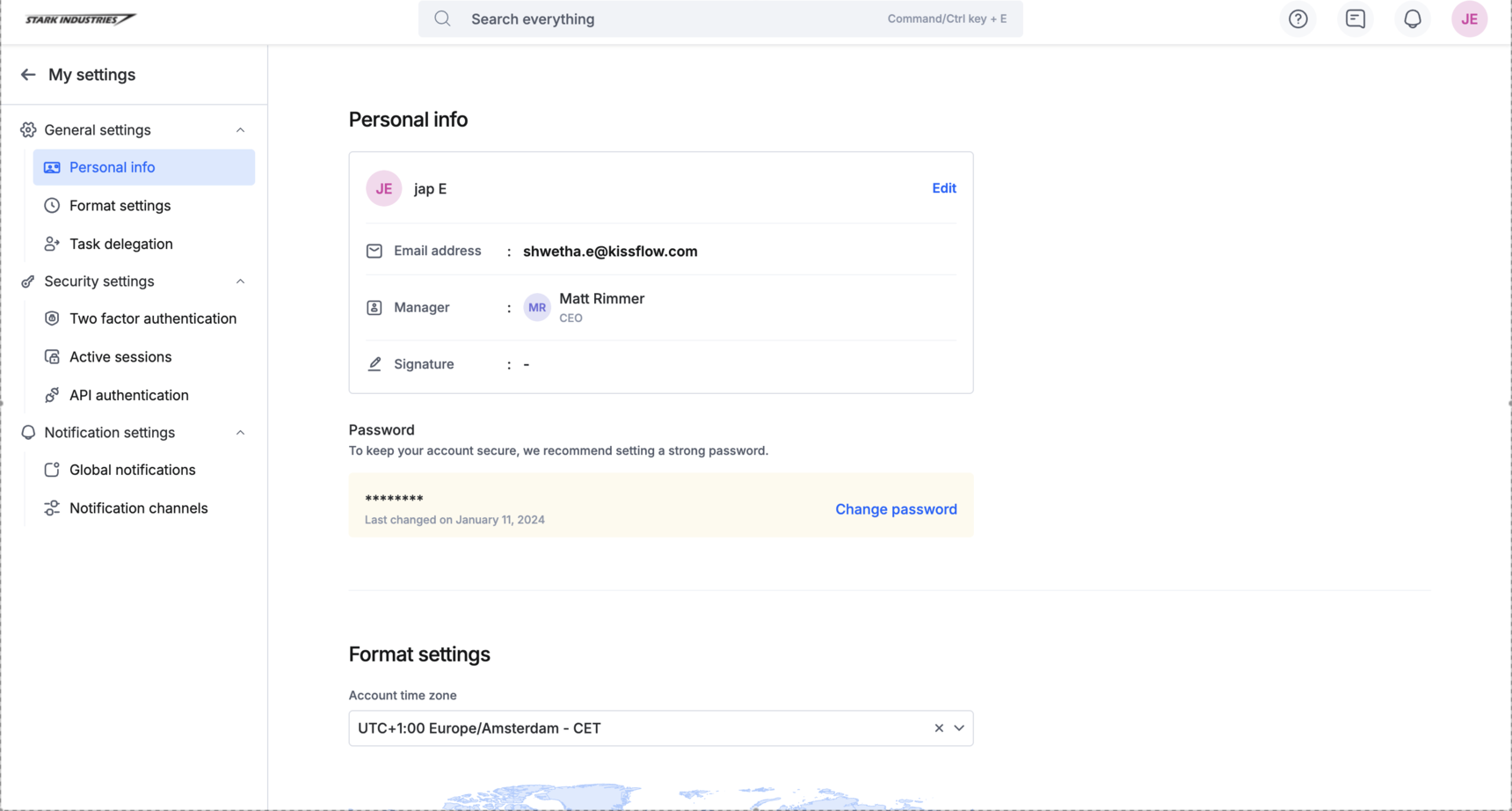Viewport: 1512px width, 811px height.
Task: Click the manager name Matt Rimmer
Action: click(602, 299)
